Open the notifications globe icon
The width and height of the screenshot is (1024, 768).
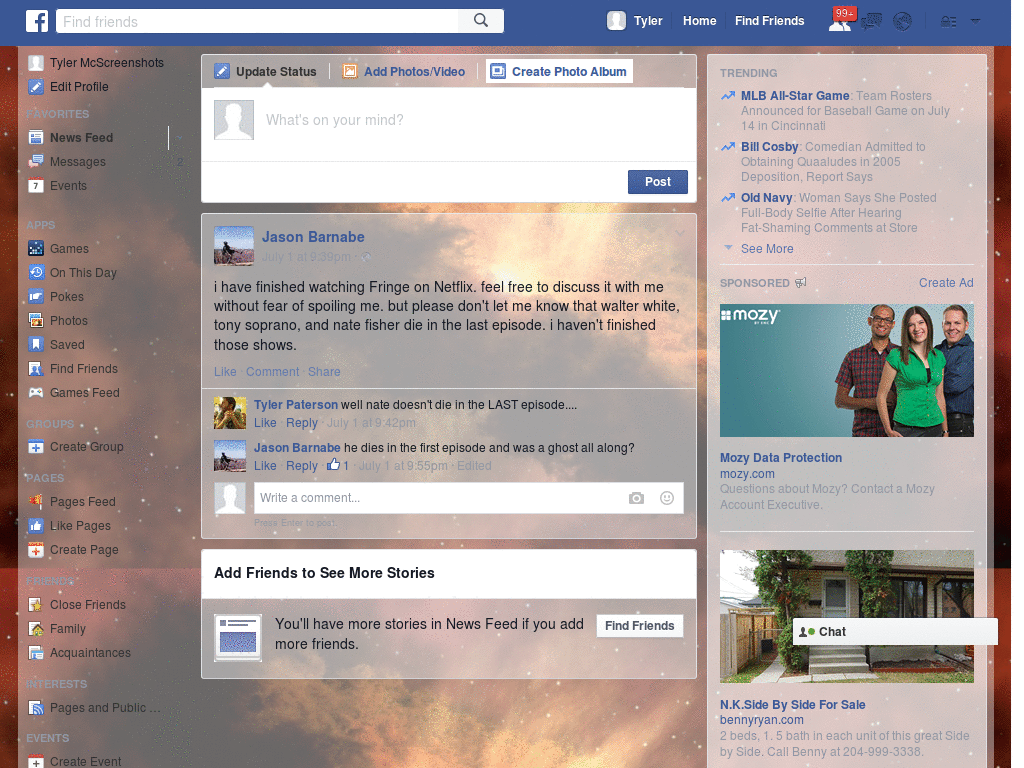903,22
